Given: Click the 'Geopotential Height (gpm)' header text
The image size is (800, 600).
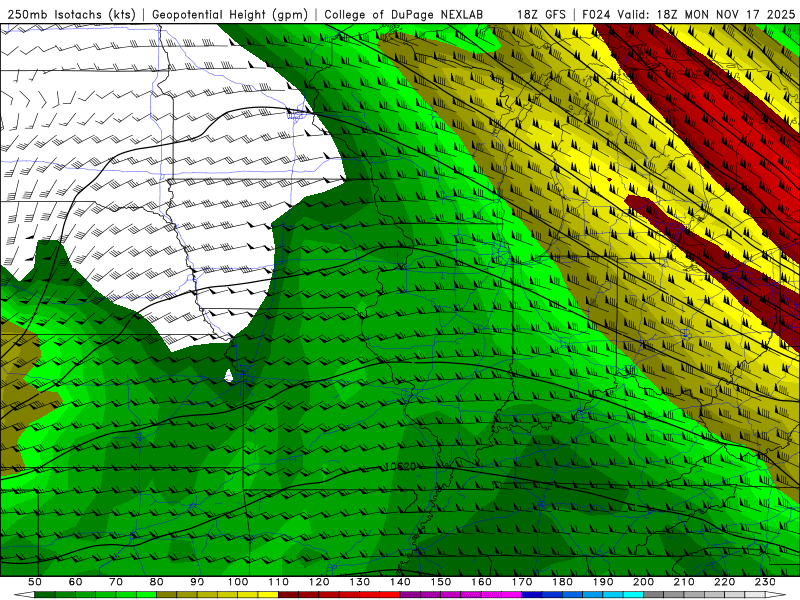Looking at the screenshot, I should pos(230,15).
